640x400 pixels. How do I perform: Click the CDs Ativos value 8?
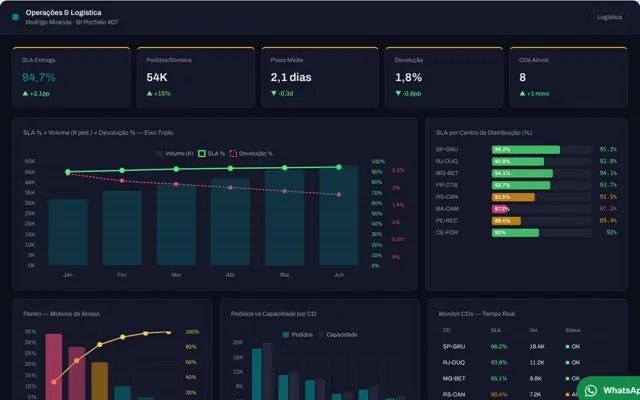pyautogui.click(x=523, y=77)
